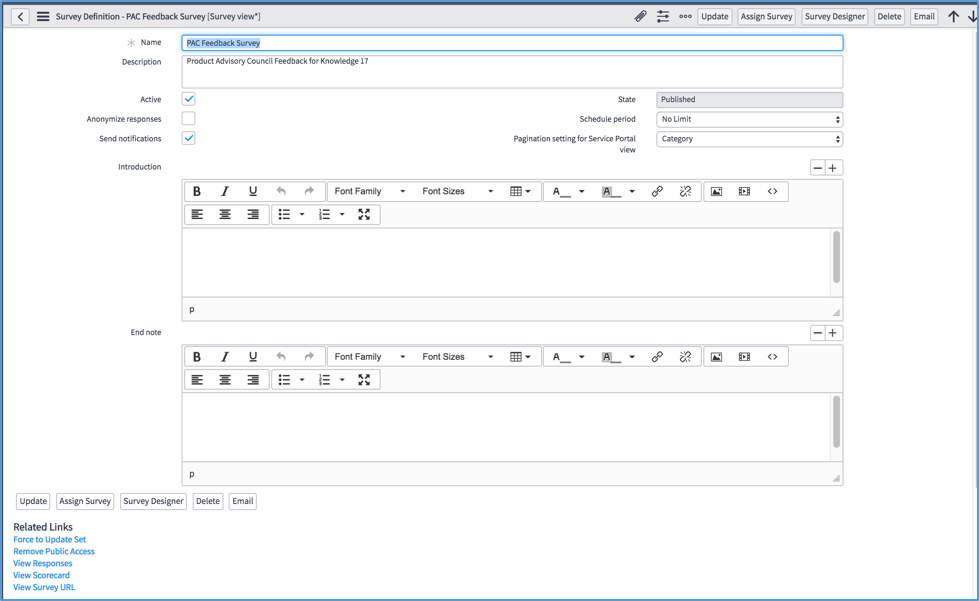The width and height of the screenshot is (979, 601).
Task: Click the remove link icon in Introduction toolbar
Action: (x=684, y=191)
